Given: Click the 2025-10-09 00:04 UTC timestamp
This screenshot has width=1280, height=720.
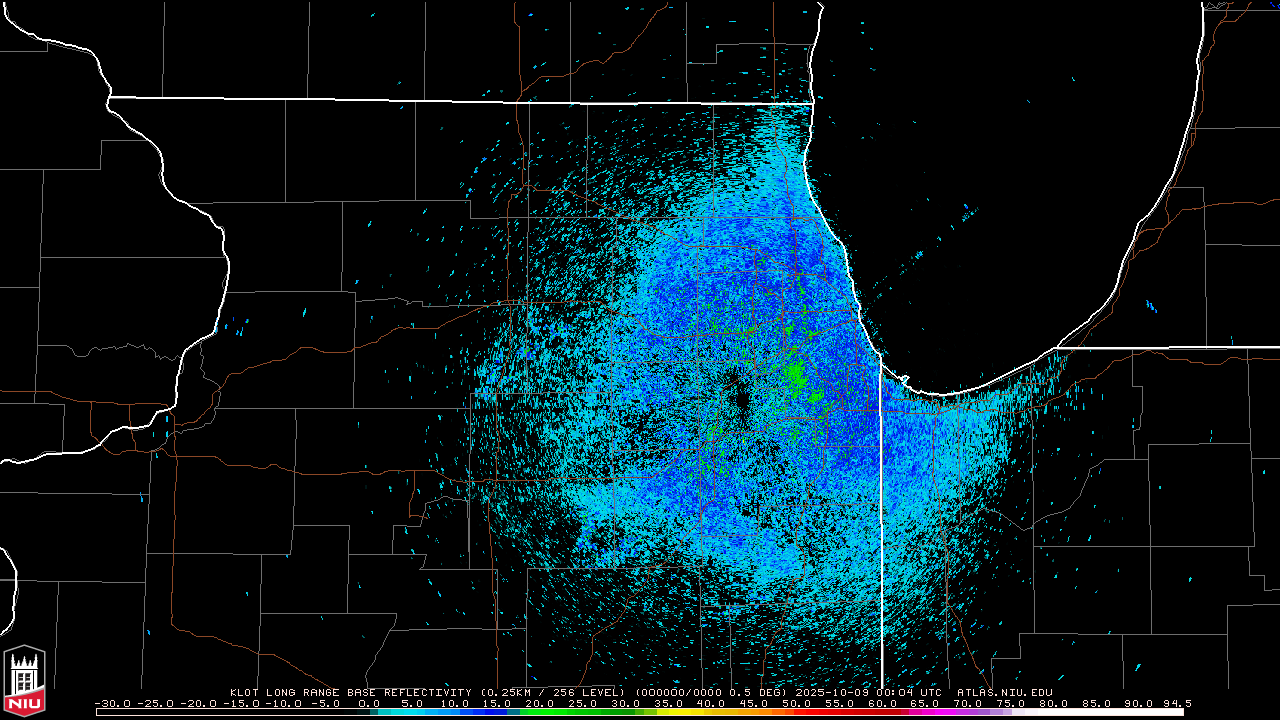Looking at the screenshot, I should [868, 692].
